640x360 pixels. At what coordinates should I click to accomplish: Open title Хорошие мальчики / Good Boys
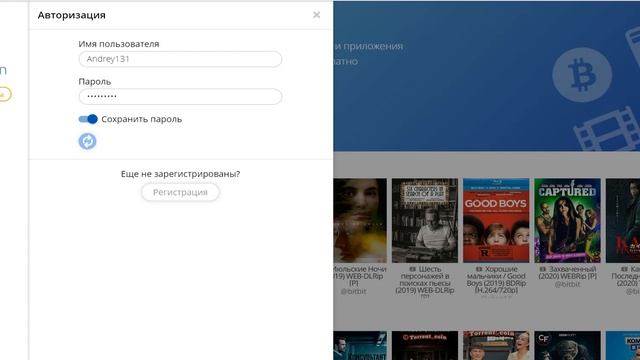pyautogui.click(x=496, y=280)
